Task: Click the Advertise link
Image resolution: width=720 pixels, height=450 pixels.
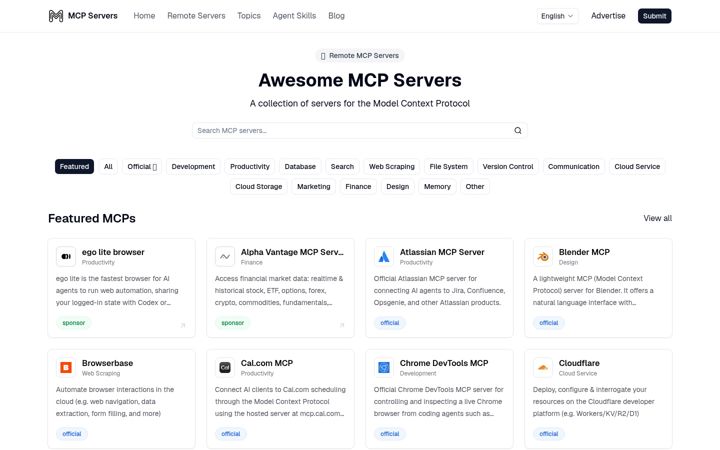Action: click(608, 16)
